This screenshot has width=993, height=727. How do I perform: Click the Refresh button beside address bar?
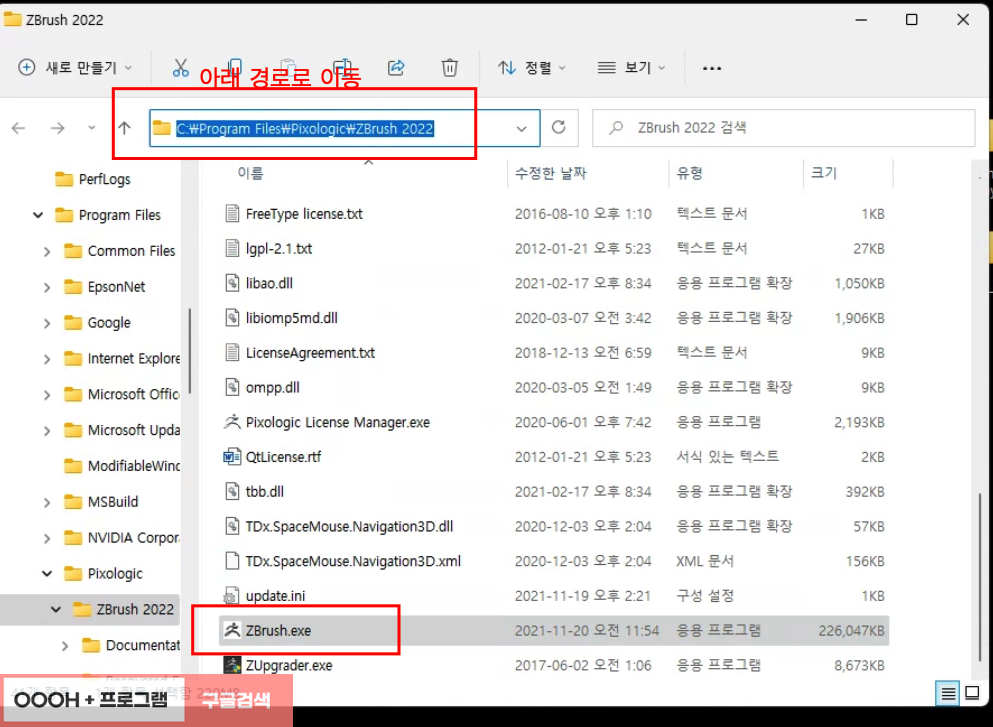pyautogui.click(x=558, y=127)
